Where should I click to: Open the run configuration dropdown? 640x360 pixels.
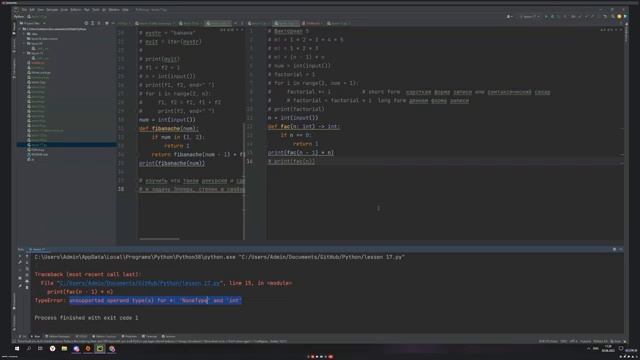click(529, 17)
